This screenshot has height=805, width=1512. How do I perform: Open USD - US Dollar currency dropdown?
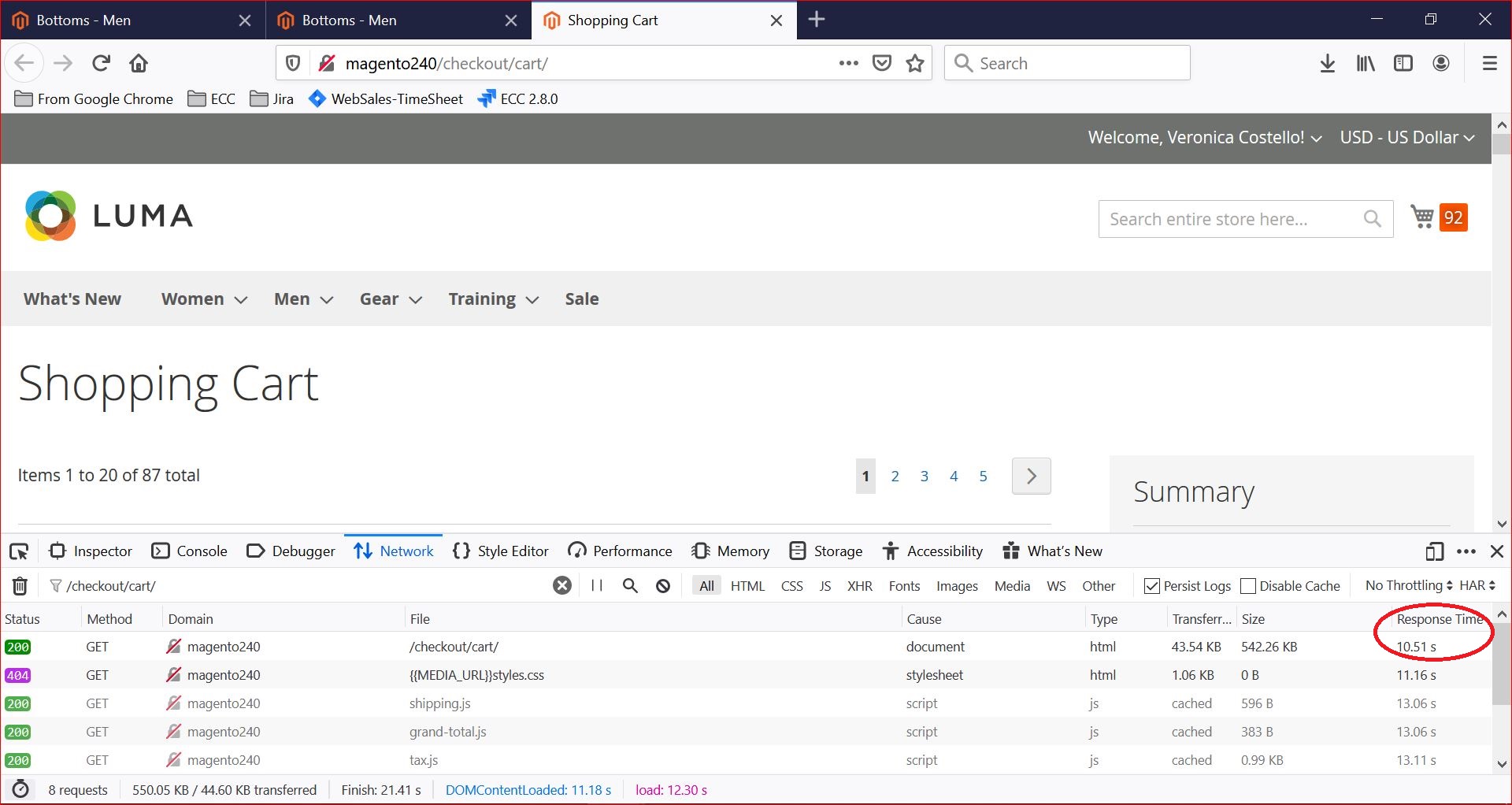(1407, 138)
